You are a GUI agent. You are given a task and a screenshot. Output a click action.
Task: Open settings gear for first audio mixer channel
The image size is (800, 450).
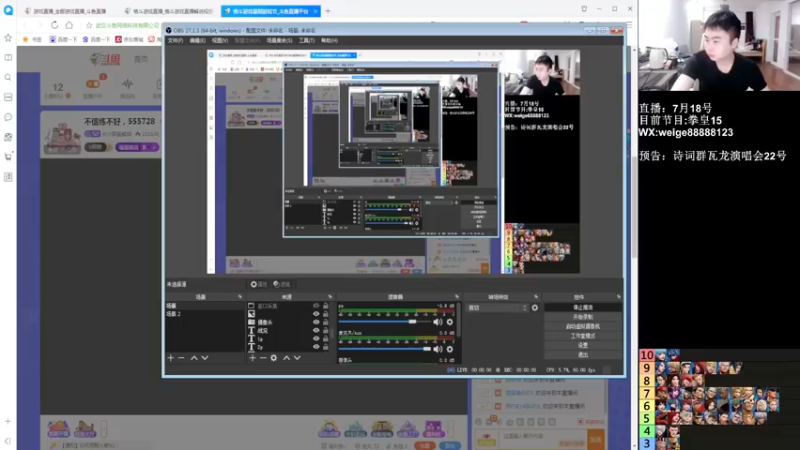point(449,322)
